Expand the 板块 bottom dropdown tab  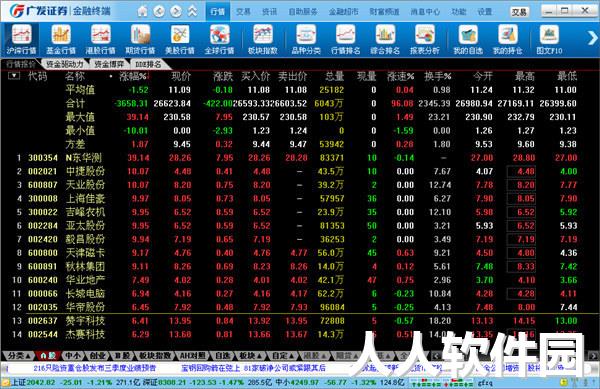[x=250, y=356]
